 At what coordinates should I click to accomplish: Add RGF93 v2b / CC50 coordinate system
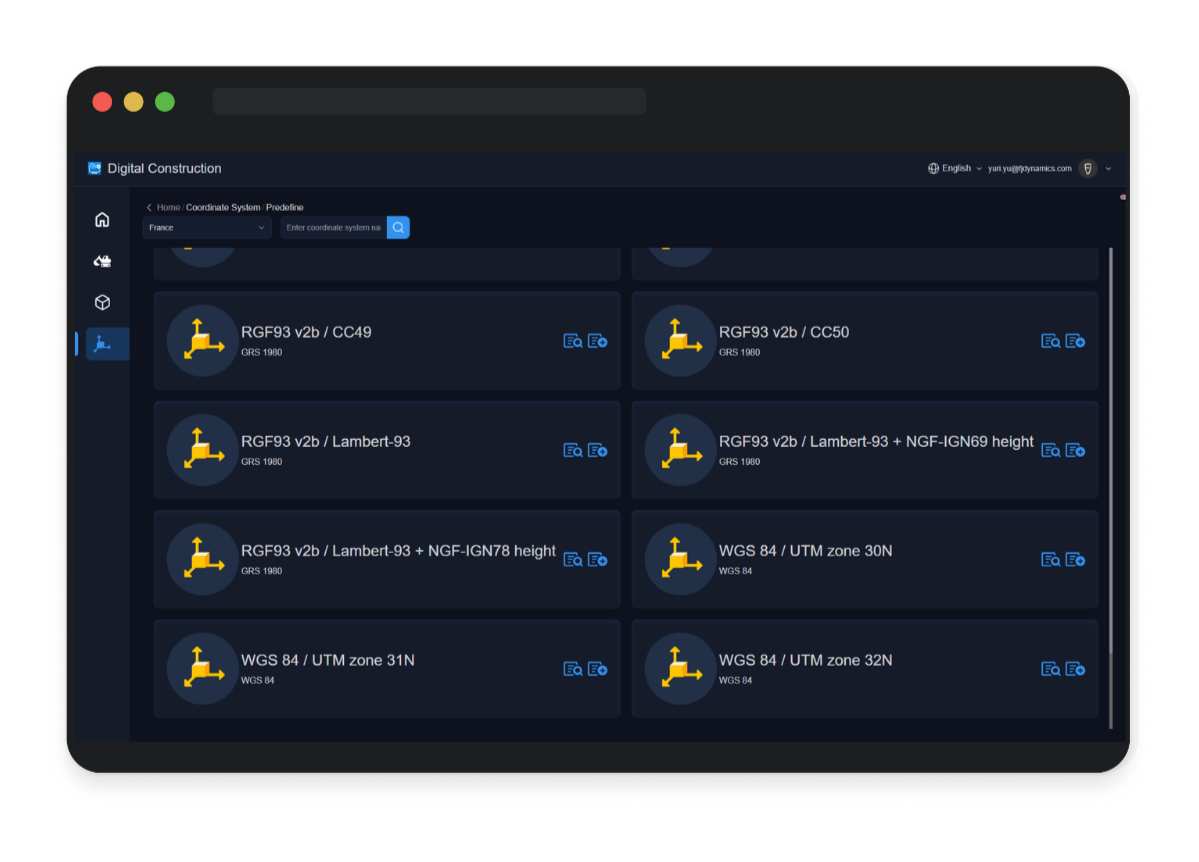(x=1075, y=341)
